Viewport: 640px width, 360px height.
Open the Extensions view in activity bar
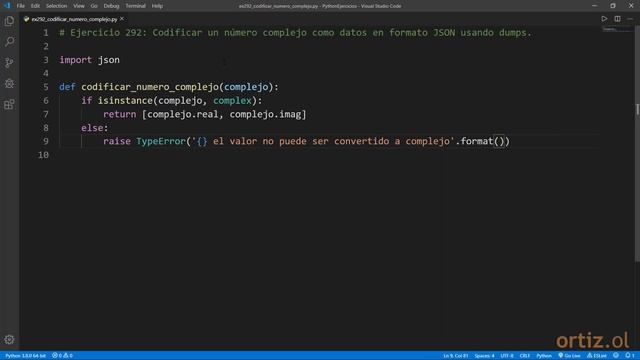tap(9, 104)
